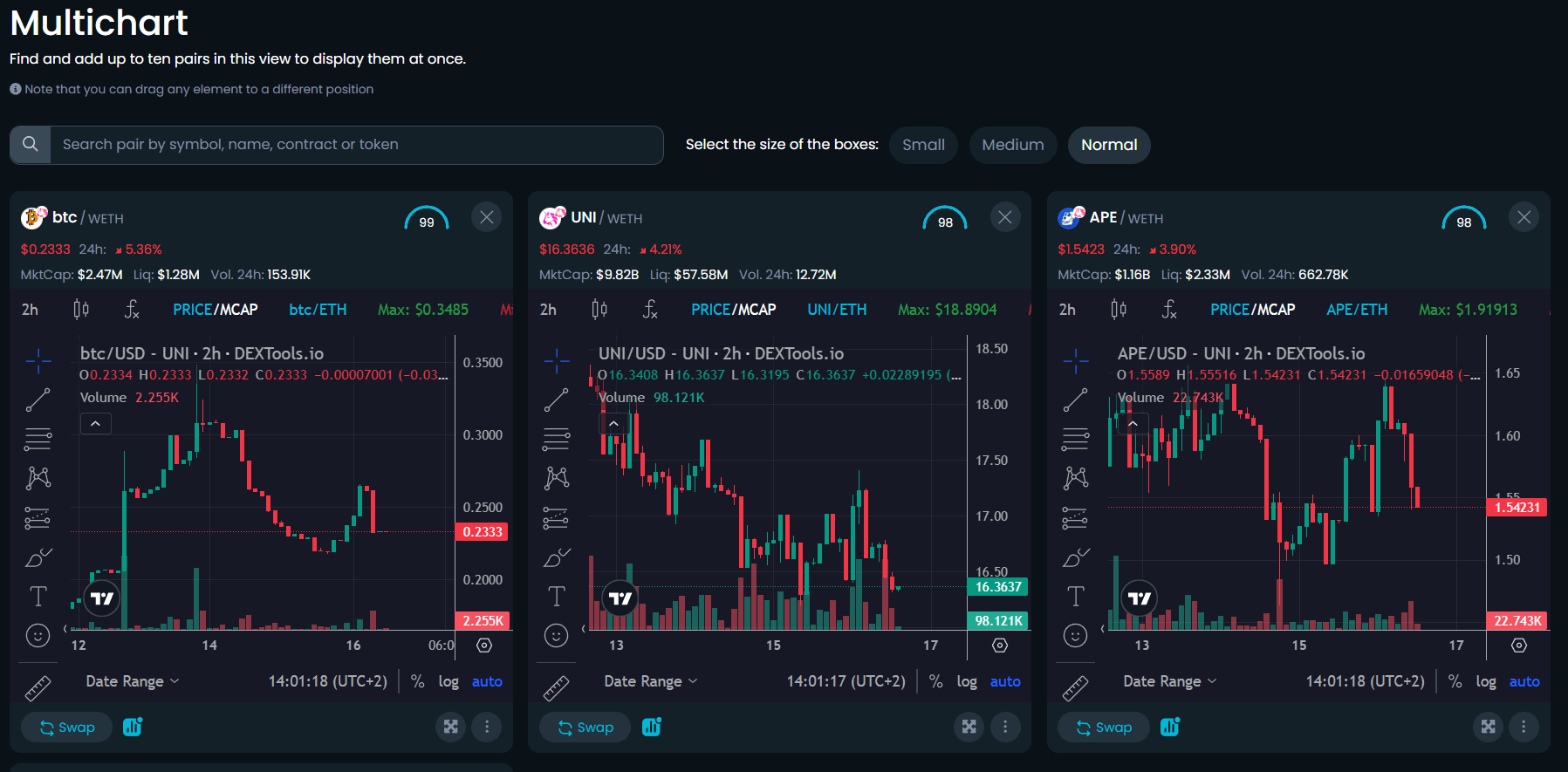This screenshot has height=772, width=1568.
Task: Close the UNI/WETH chart card
Action: 1005,217
